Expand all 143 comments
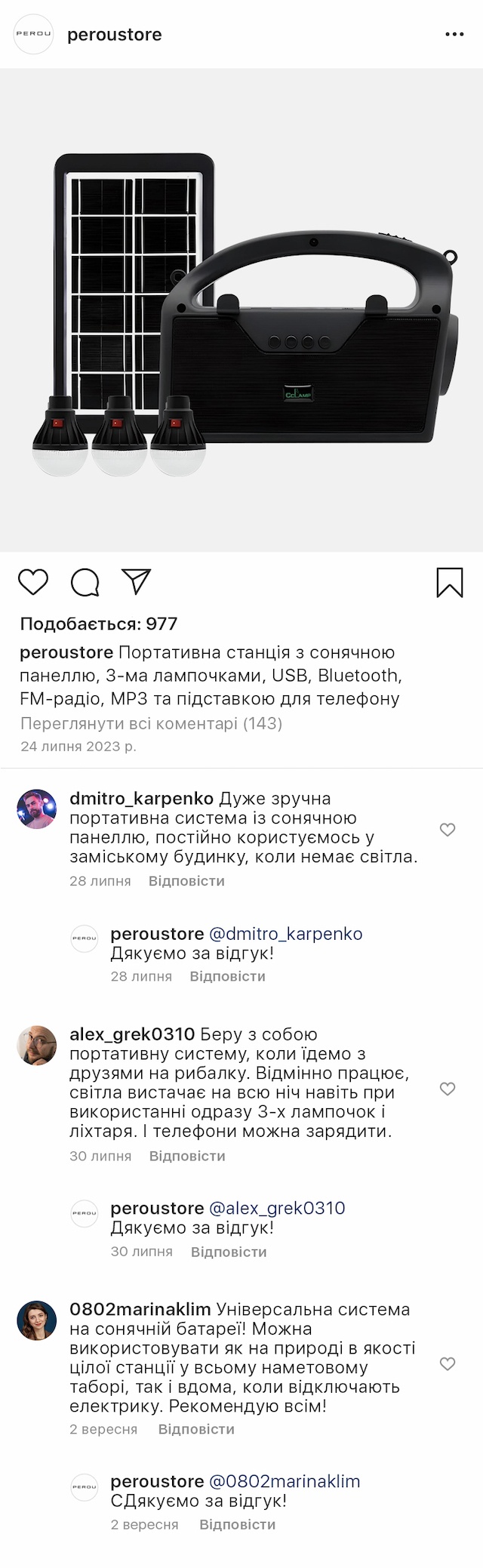This screenshot has height=1568, width=483. (x=151, y=723)
